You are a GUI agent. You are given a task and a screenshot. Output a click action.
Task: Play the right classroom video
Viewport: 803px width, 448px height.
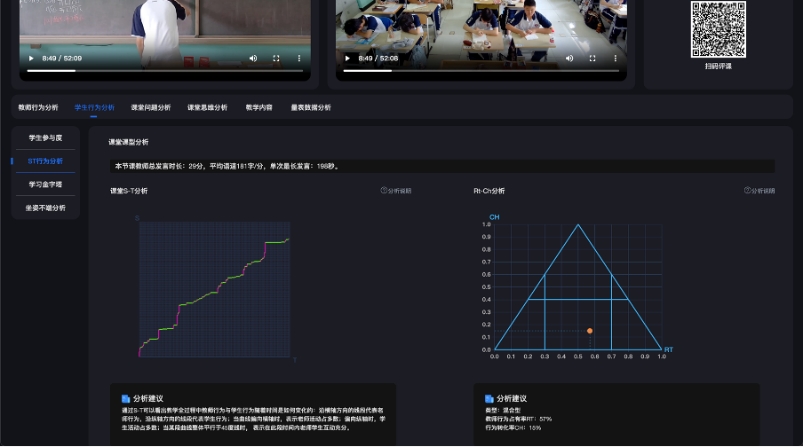pyautogui.click(x=347, y=59)
